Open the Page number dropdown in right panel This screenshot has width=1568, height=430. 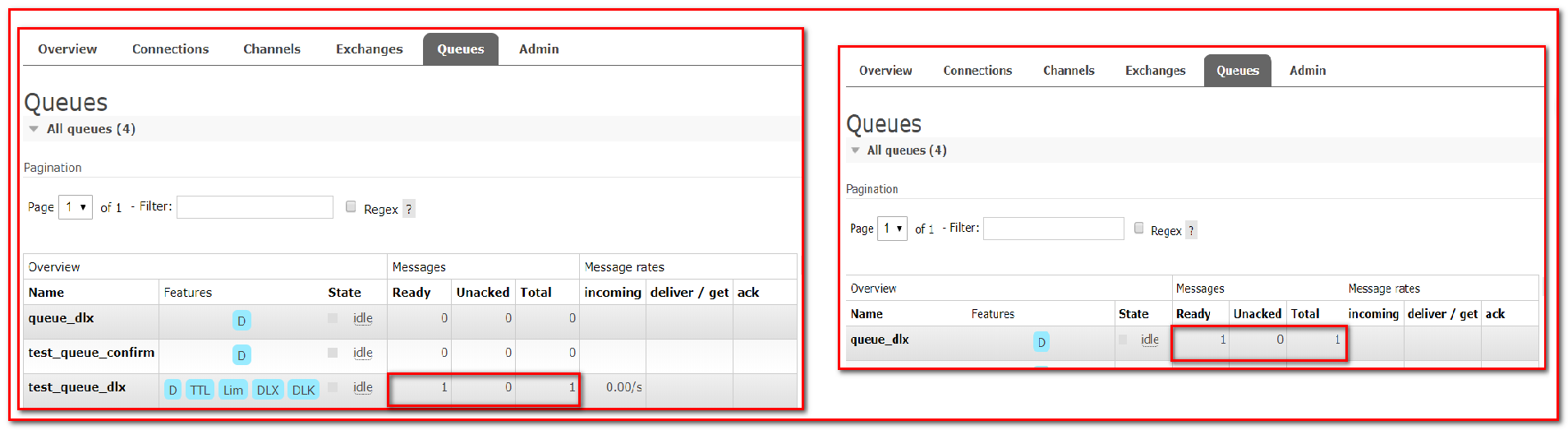[892, 229]
